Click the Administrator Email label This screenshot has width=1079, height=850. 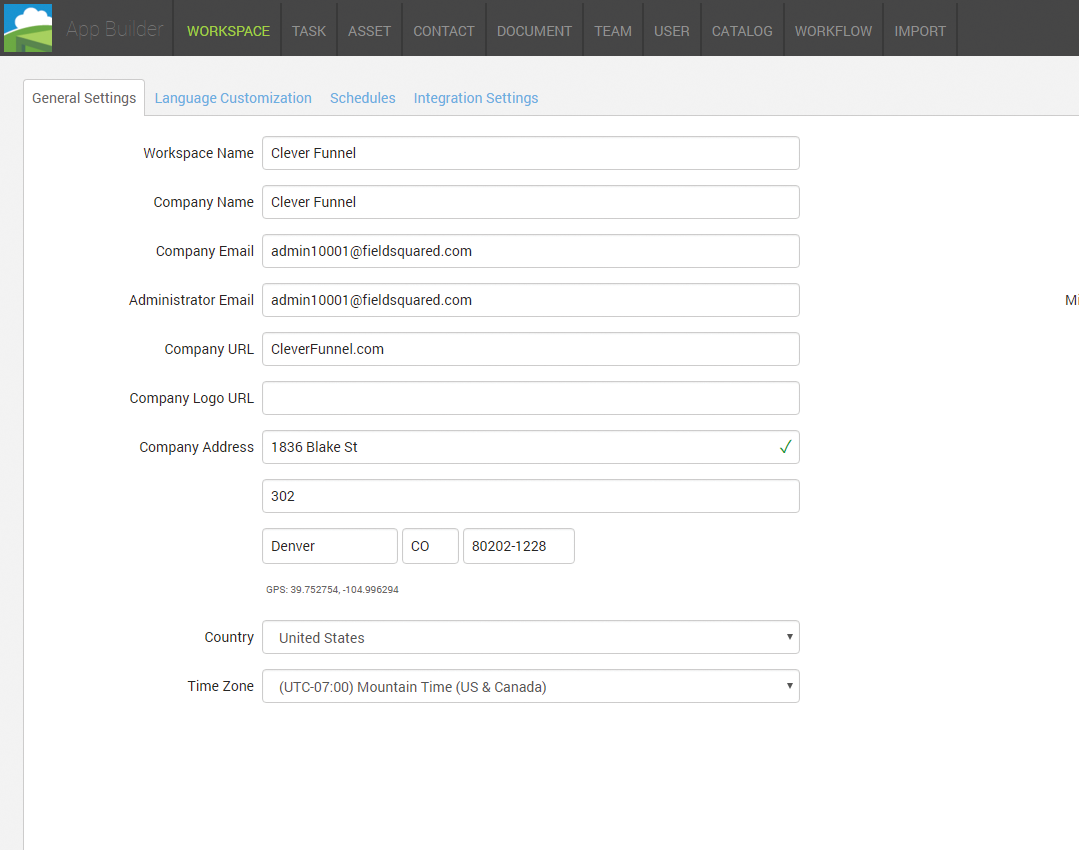click(x=191, y=300)
